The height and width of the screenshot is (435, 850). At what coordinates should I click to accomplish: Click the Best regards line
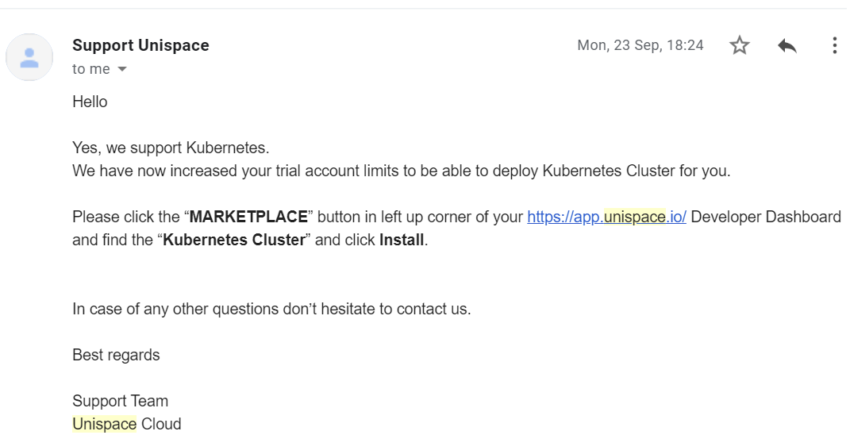(116, 355)
